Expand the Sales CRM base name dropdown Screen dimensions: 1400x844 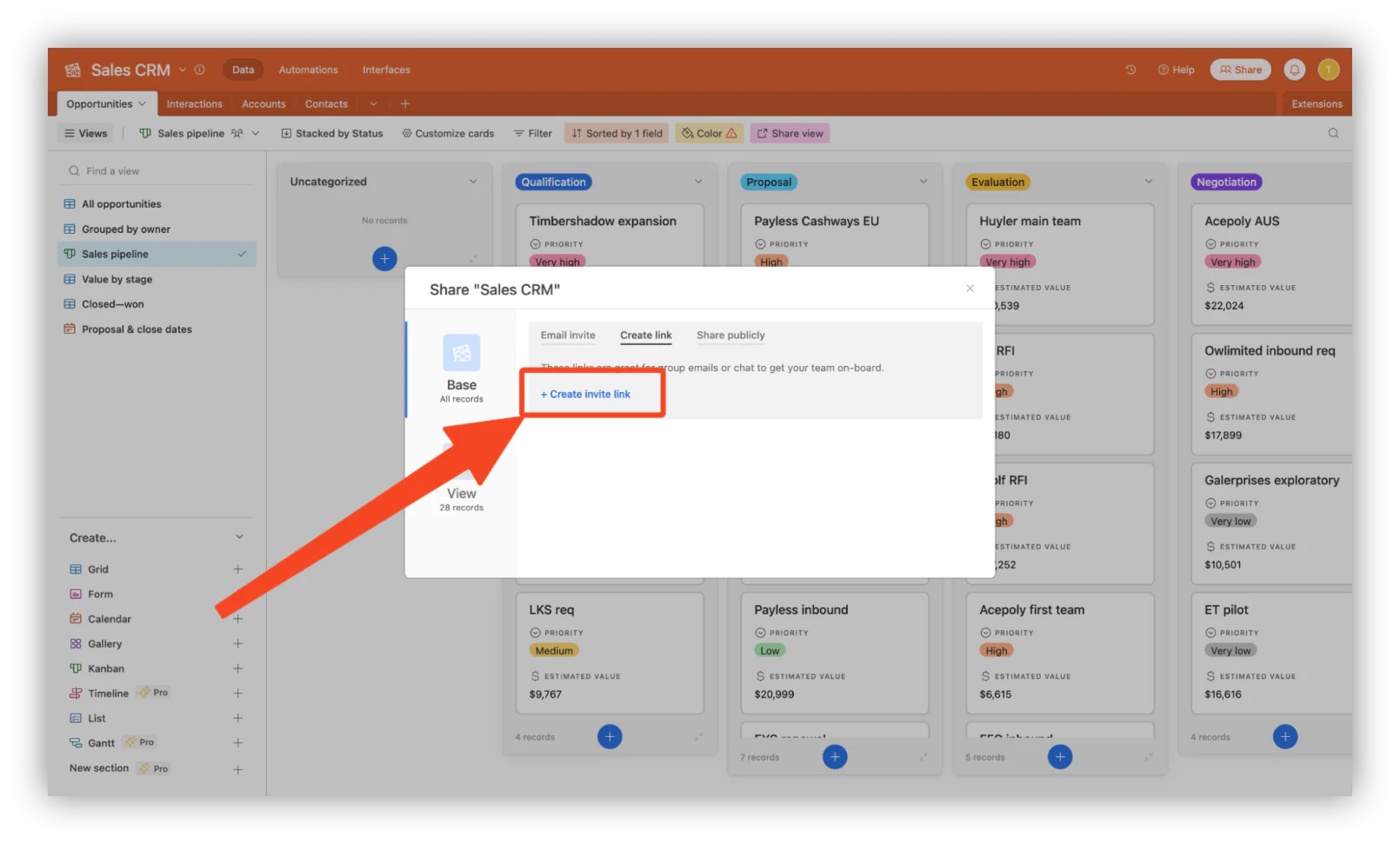(x=183, y=70)
